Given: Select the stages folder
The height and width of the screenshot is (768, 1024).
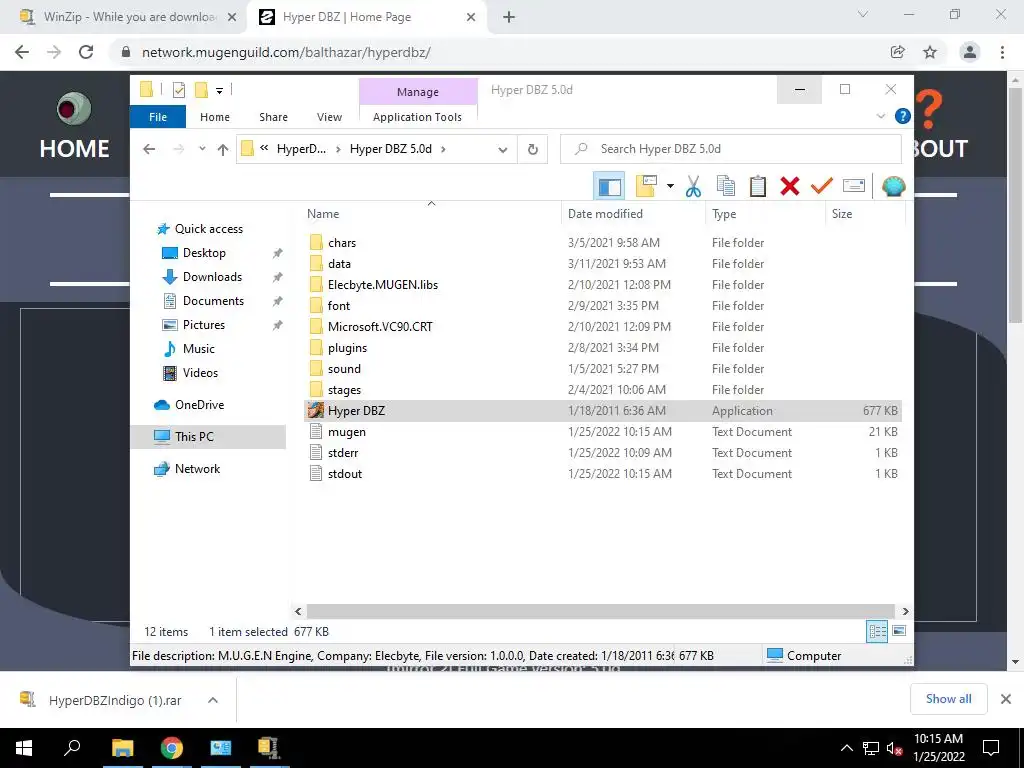Looking at the screenshot, I should click(x=344, y=390).
